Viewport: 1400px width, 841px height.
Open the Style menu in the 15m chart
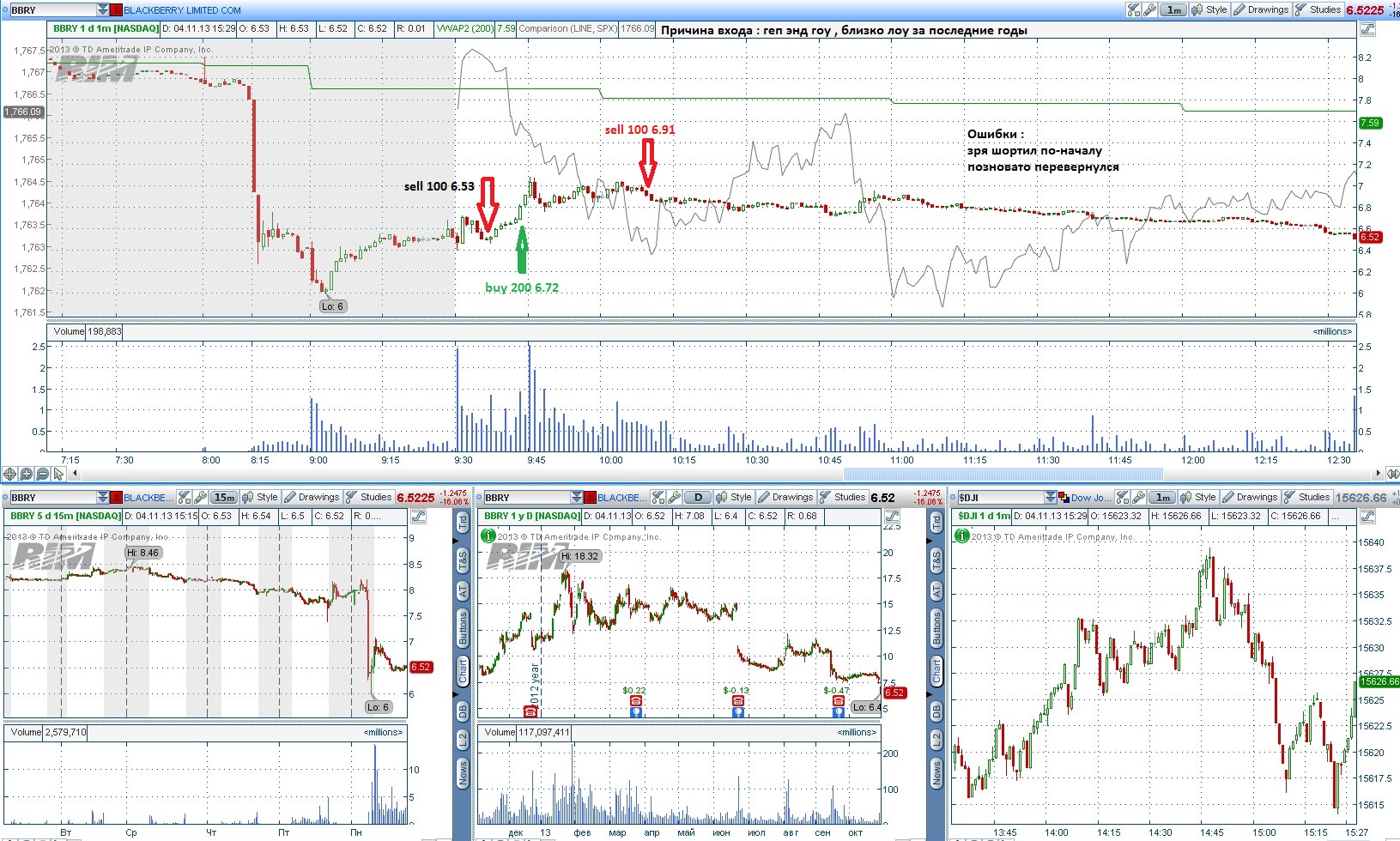pos(260,498)
